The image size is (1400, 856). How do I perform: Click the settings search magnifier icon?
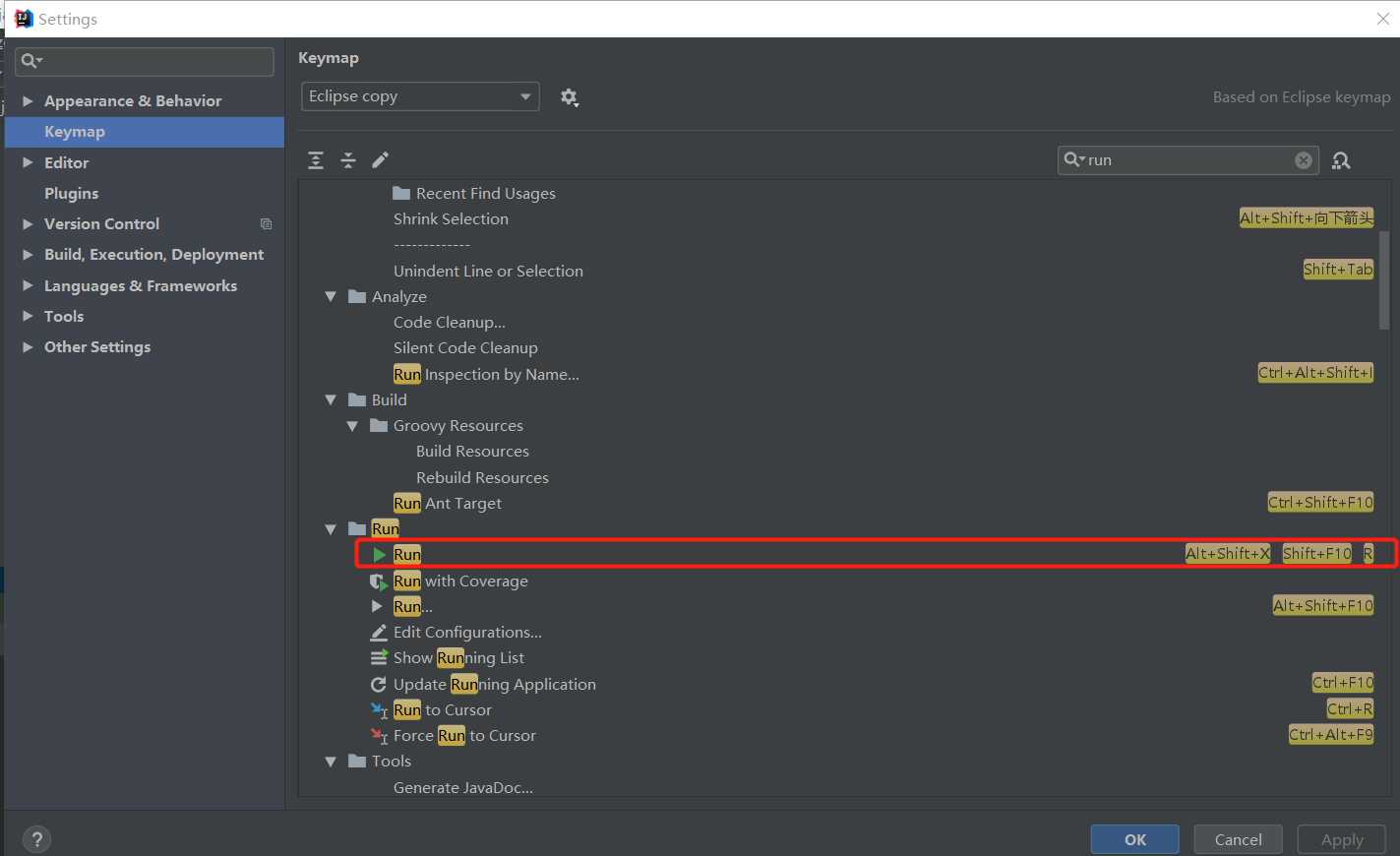click(30, 61)
